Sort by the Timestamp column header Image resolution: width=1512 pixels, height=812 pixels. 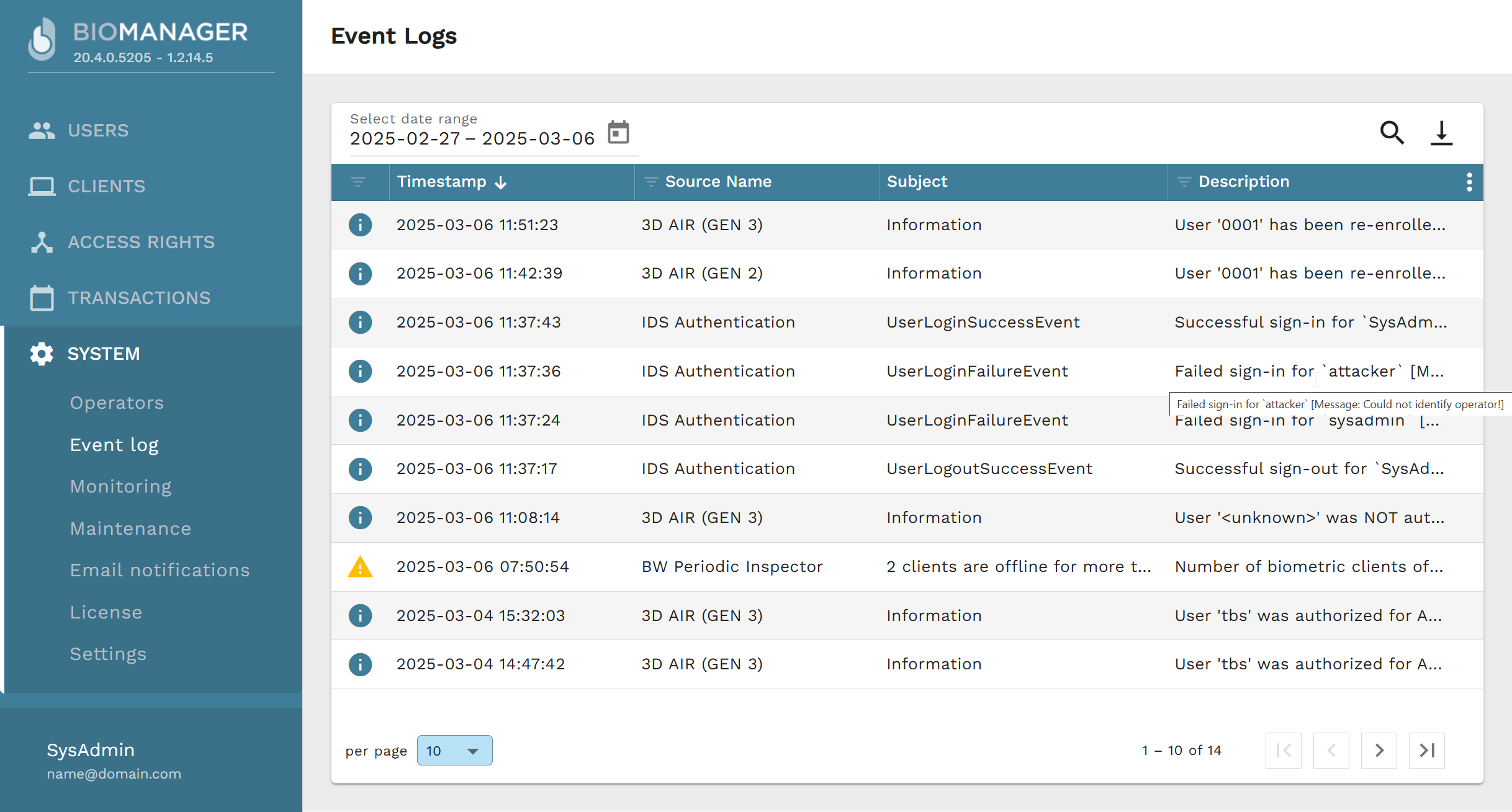click(442, 182)
